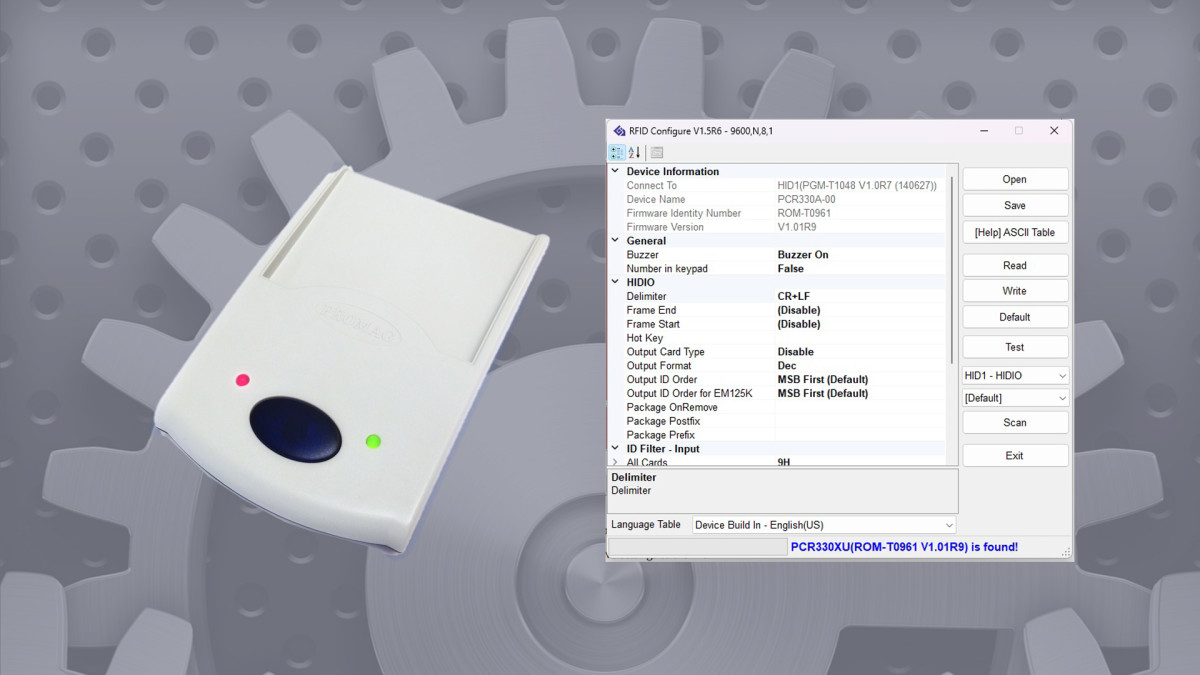Click the Scan button
1200x675 pixels.
coord(1015,423)
